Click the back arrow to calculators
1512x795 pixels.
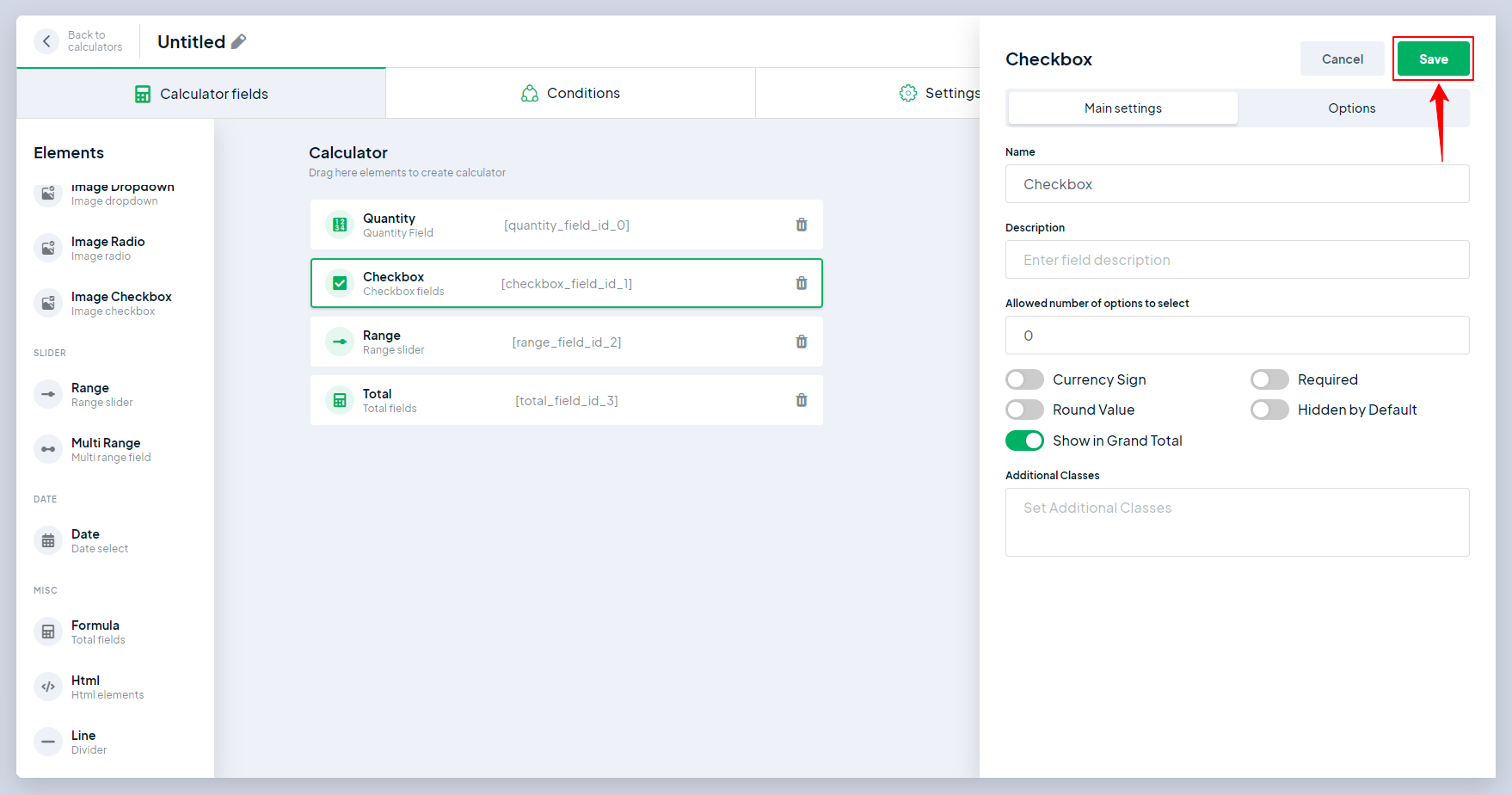point(47,41)
